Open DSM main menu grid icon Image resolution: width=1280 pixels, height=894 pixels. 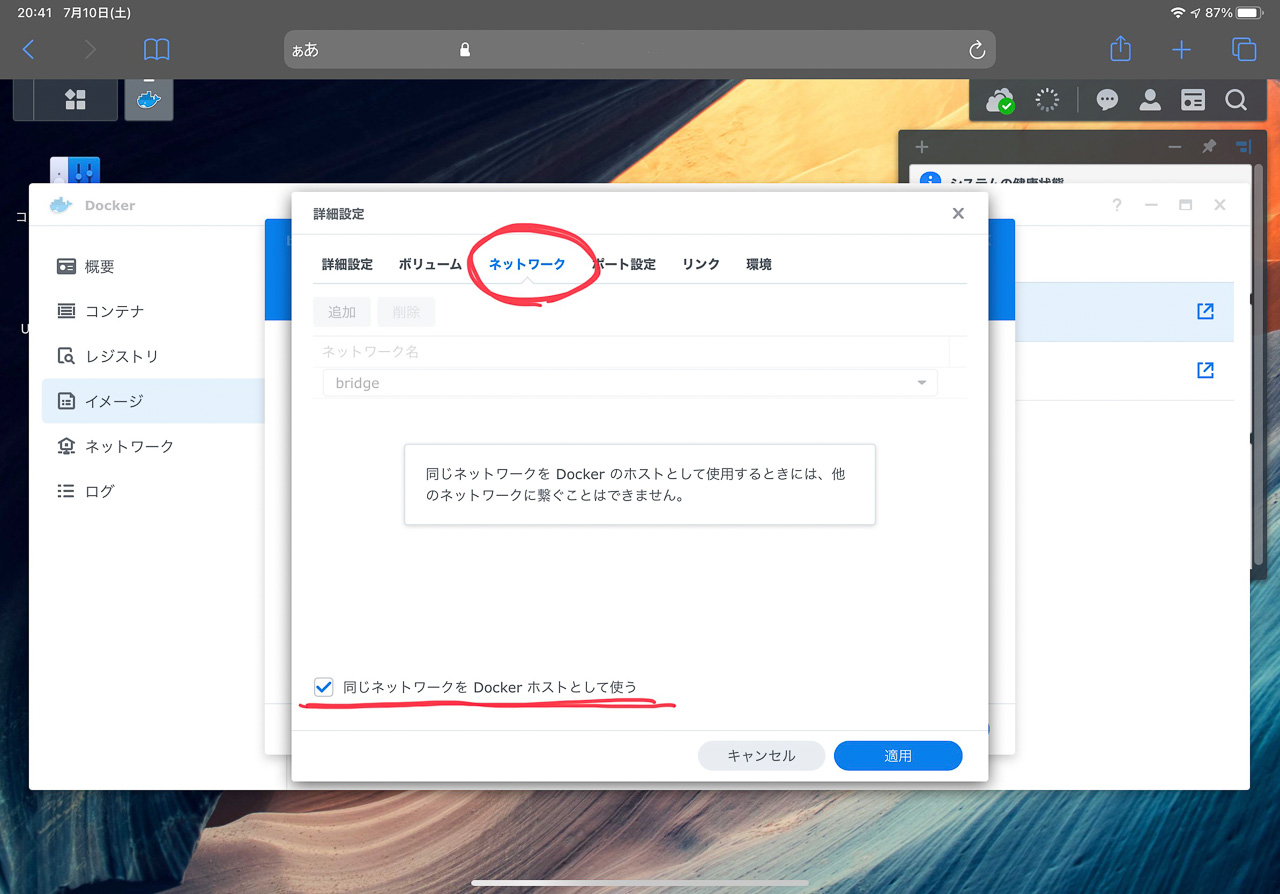tap(75, 100)
